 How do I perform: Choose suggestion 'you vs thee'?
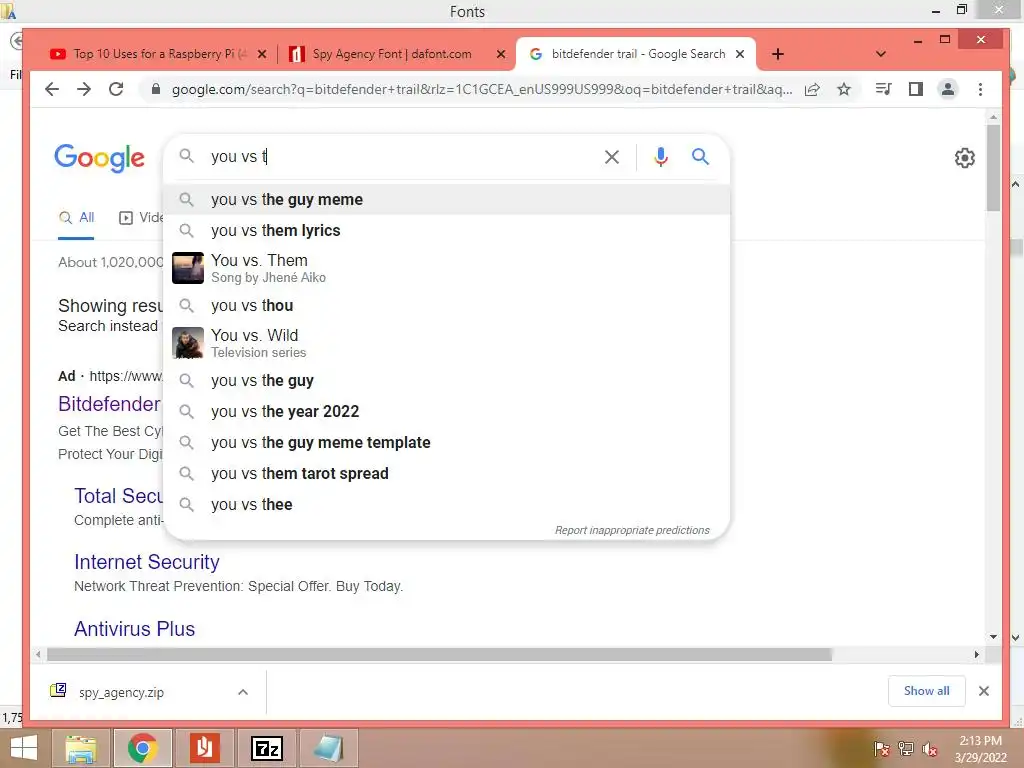click(447, 505)
